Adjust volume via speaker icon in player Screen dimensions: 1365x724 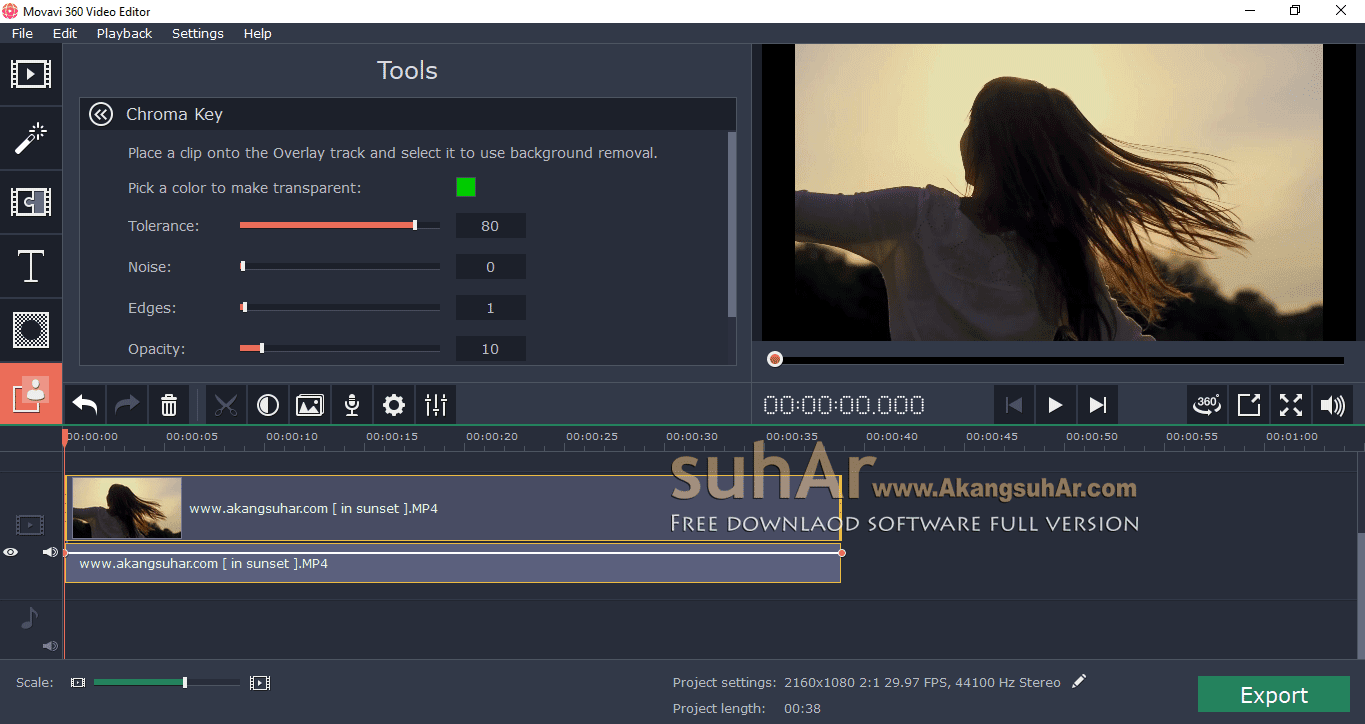click(1333, 405)
